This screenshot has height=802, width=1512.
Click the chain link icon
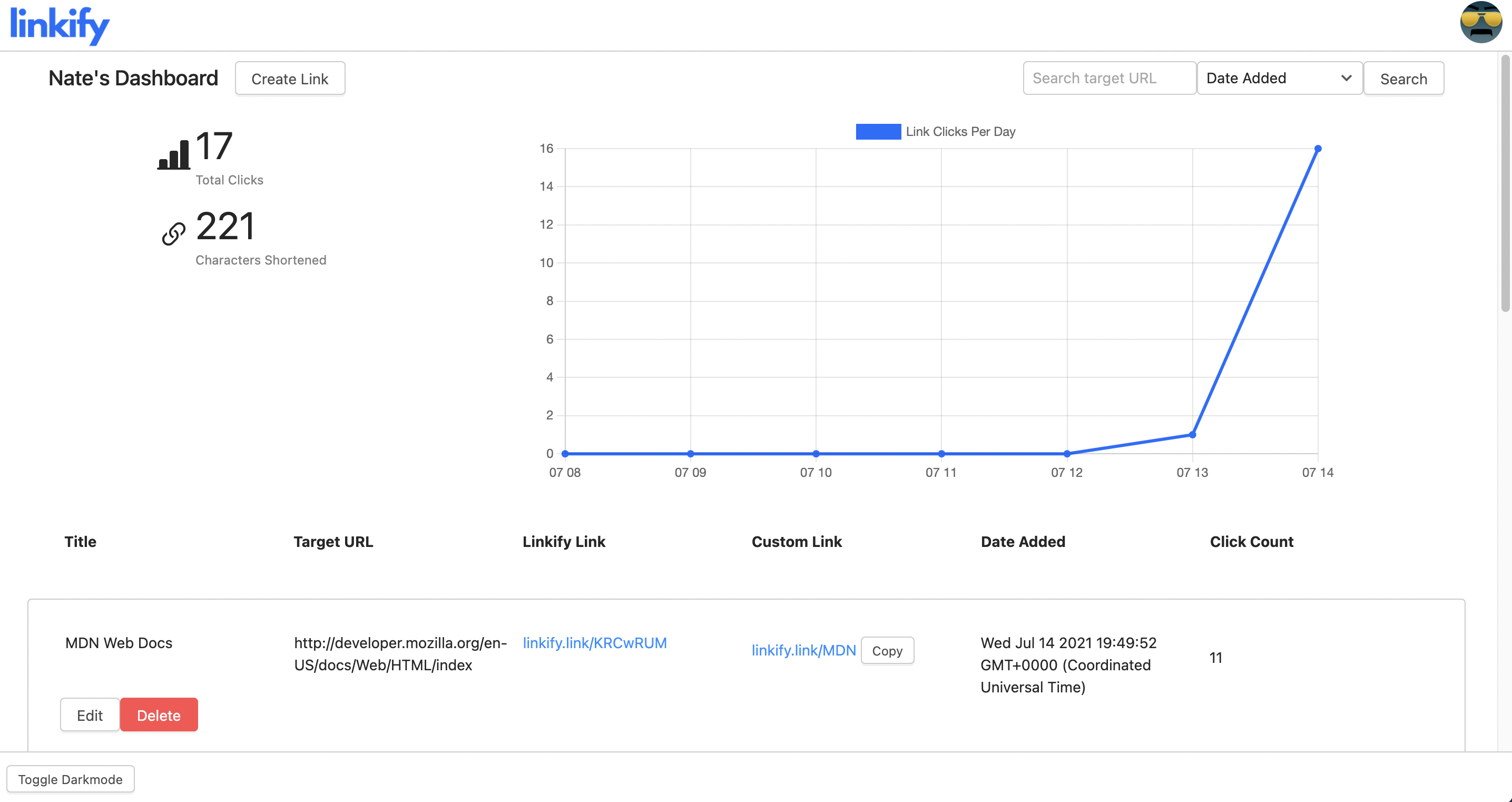[174, 233]
